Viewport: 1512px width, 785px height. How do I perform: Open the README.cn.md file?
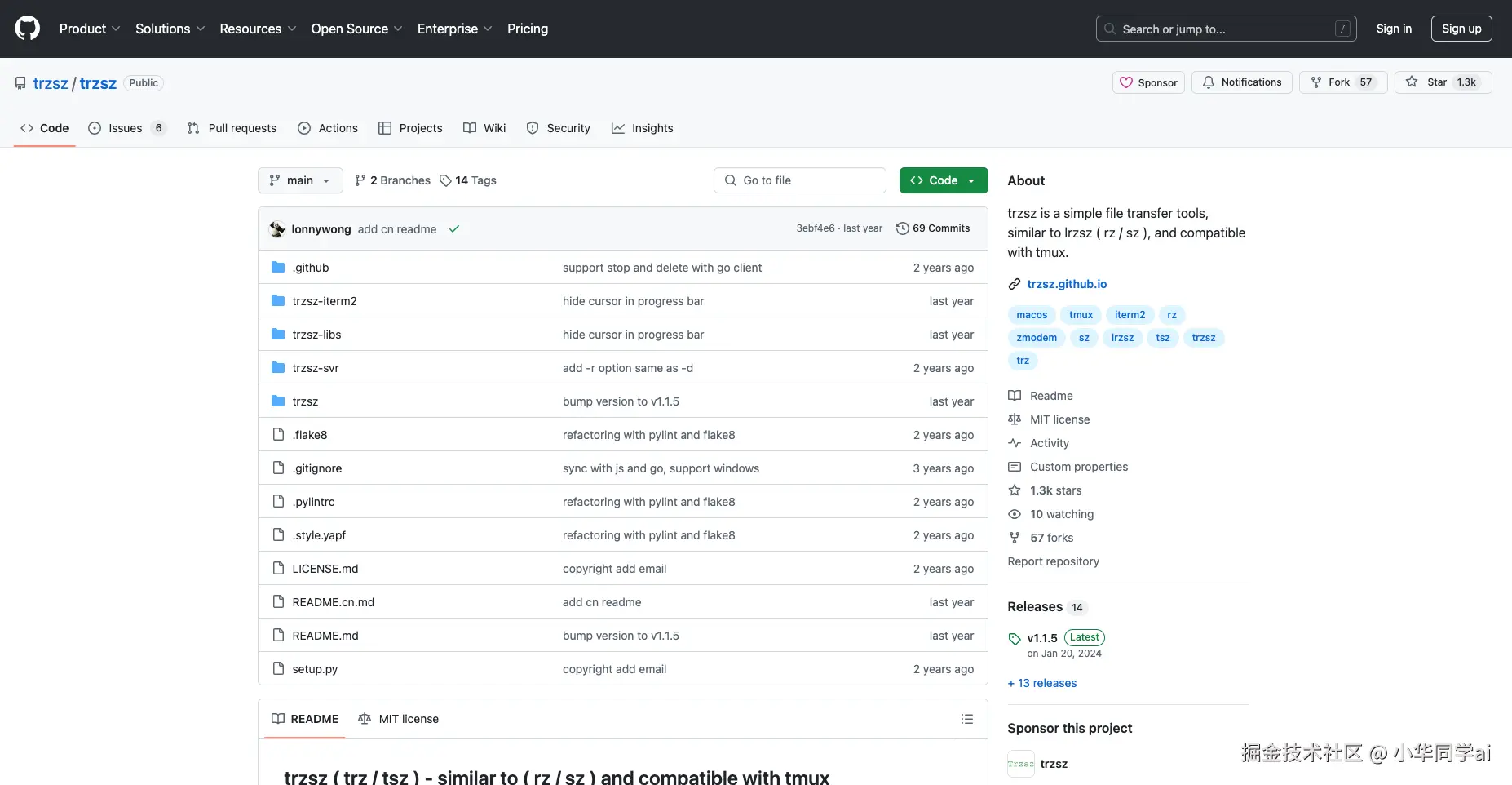[334, 602]
